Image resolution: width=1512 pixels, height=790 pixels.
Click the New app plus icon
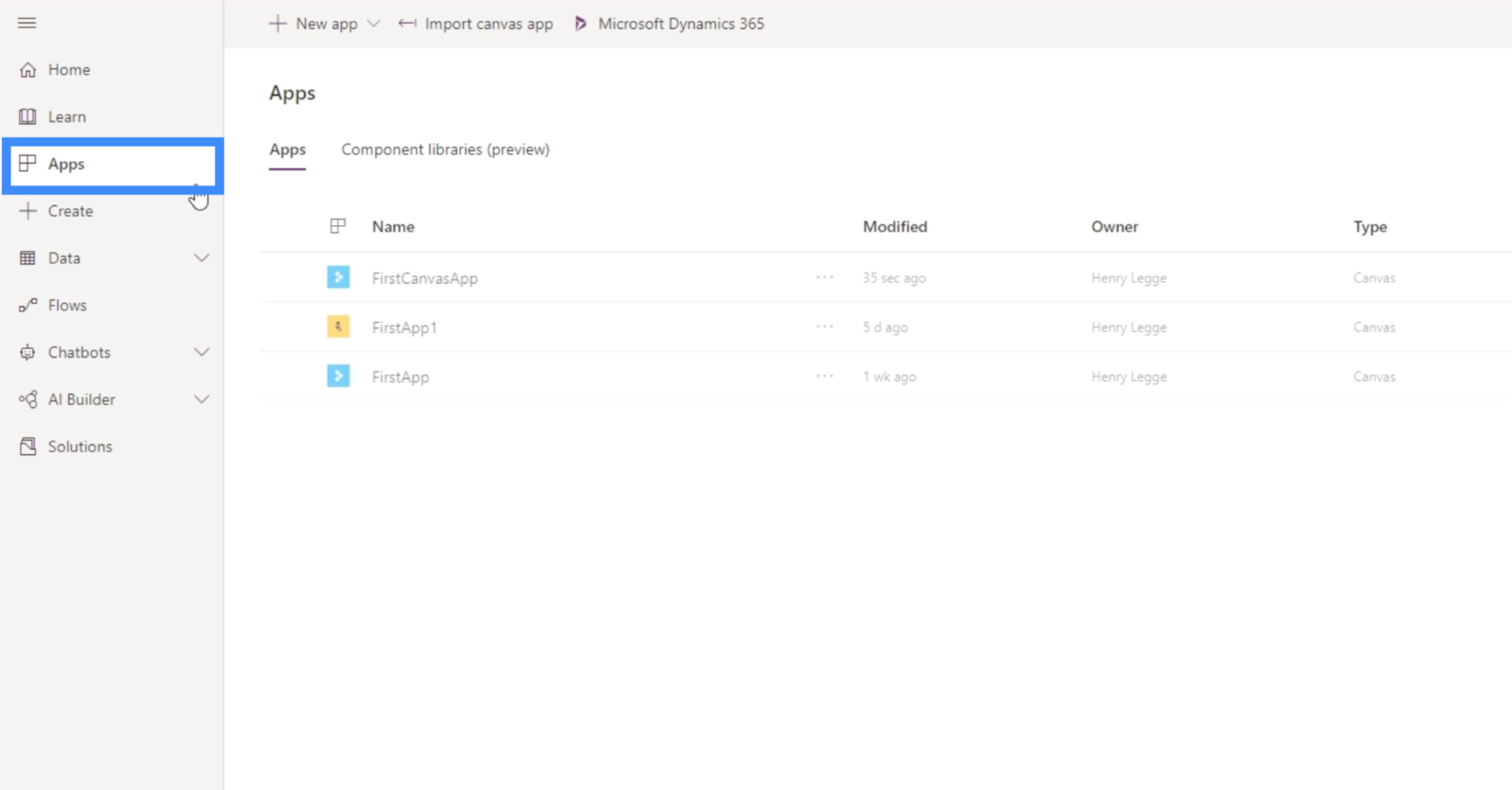point(278,23)
